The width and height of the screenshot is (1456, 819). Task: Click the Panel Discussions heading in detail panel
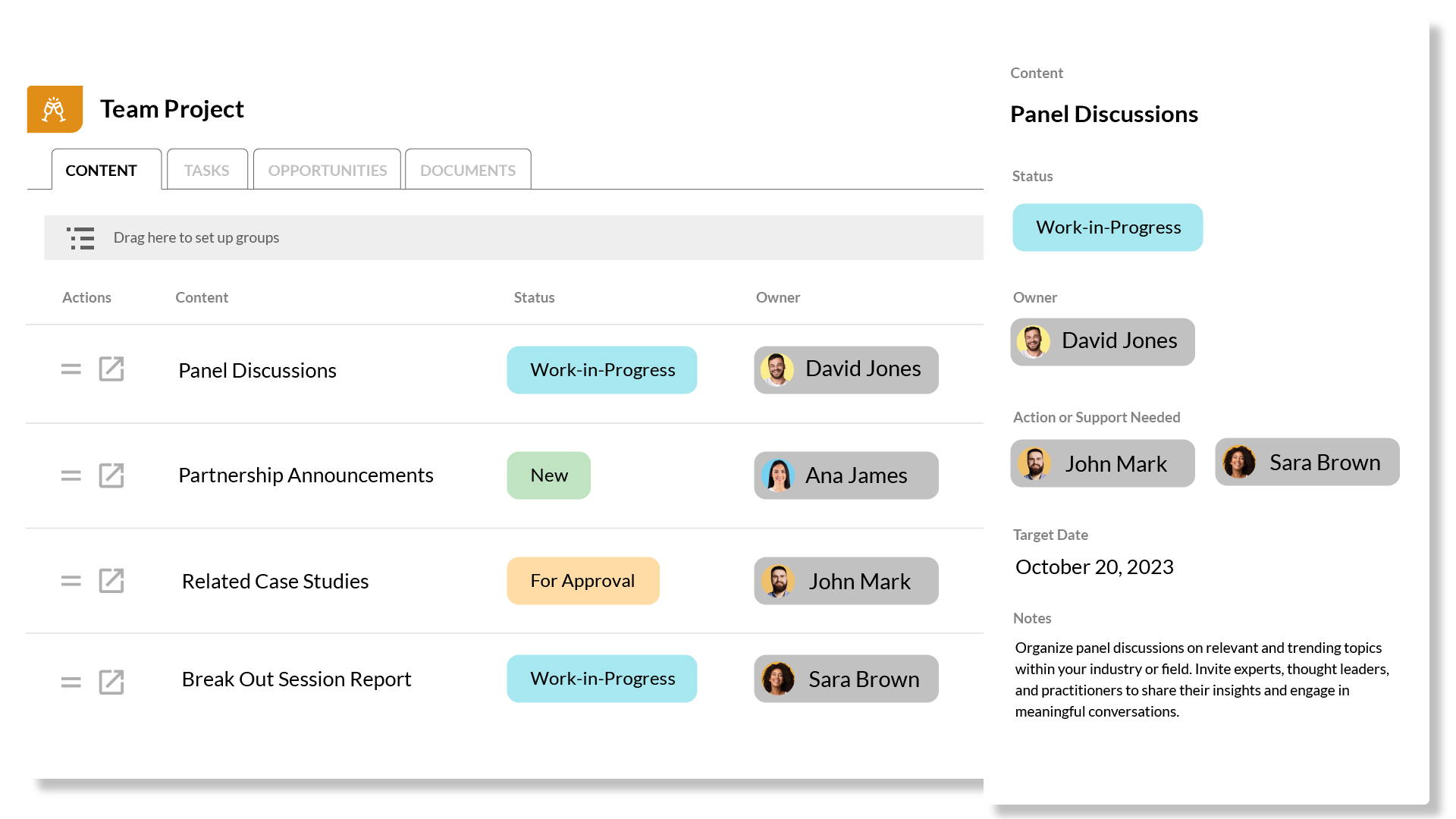pyautogui.click(x=1104, y=114)
